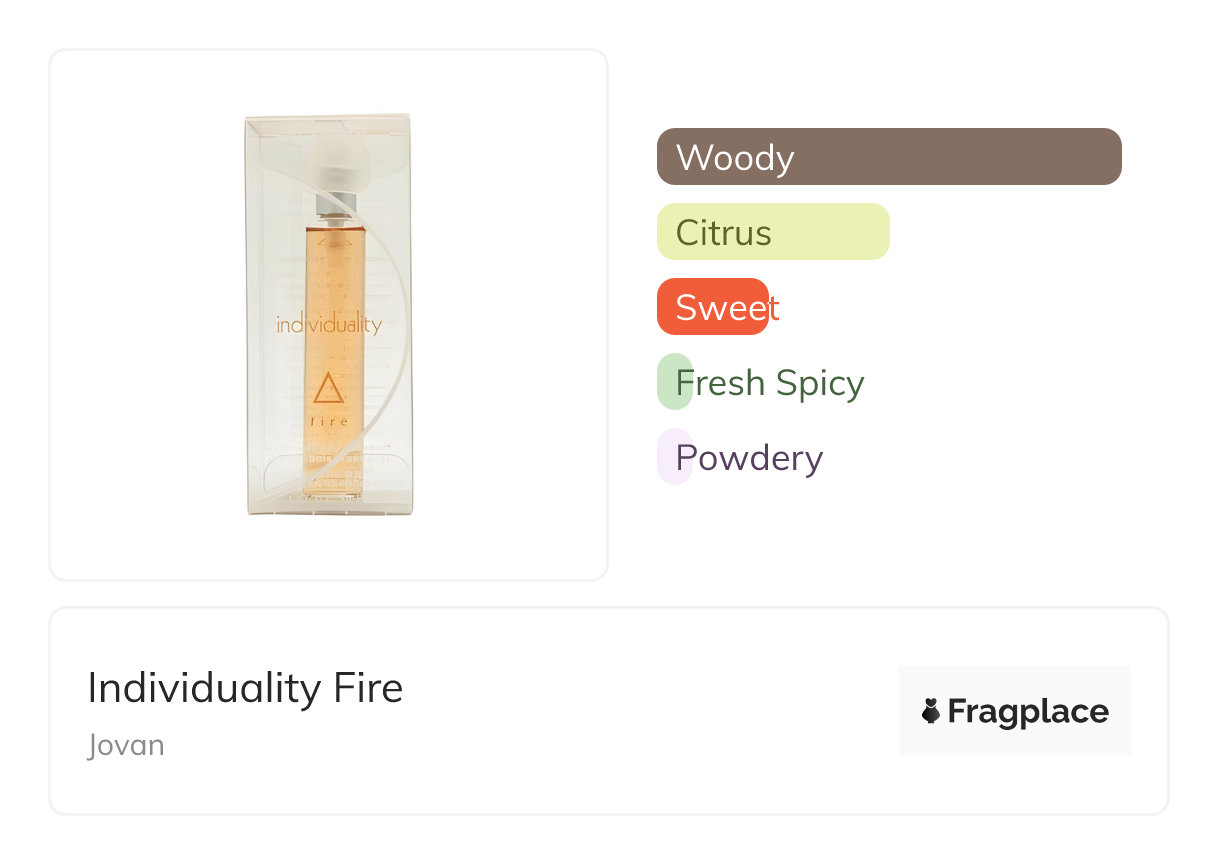
Task: Open the Jovan brand link
Action: pyautogui.click(x=126, y=745)
